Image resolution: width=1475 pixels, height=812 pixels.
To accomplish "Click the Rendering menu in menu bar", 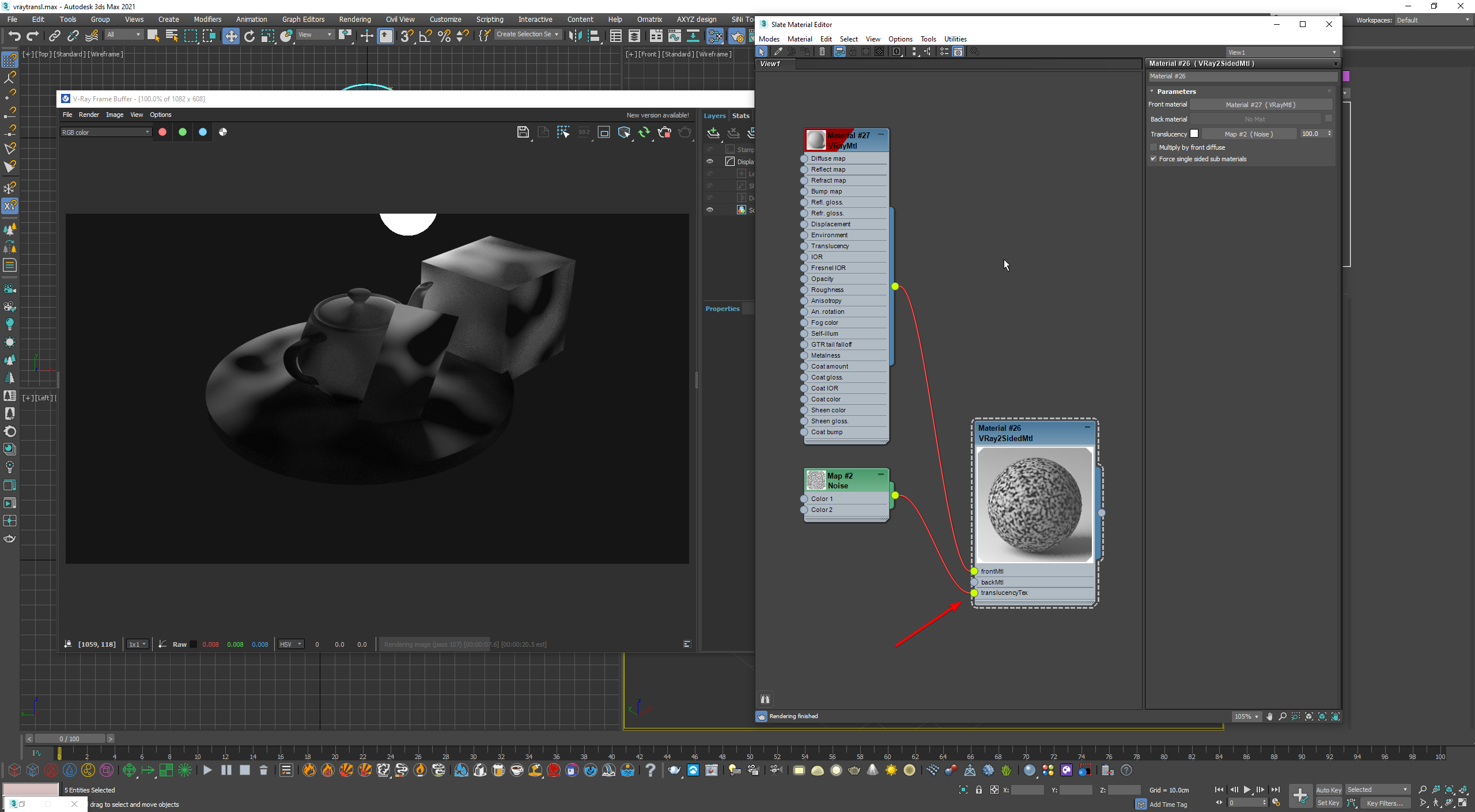I will [x=355, y=18].
